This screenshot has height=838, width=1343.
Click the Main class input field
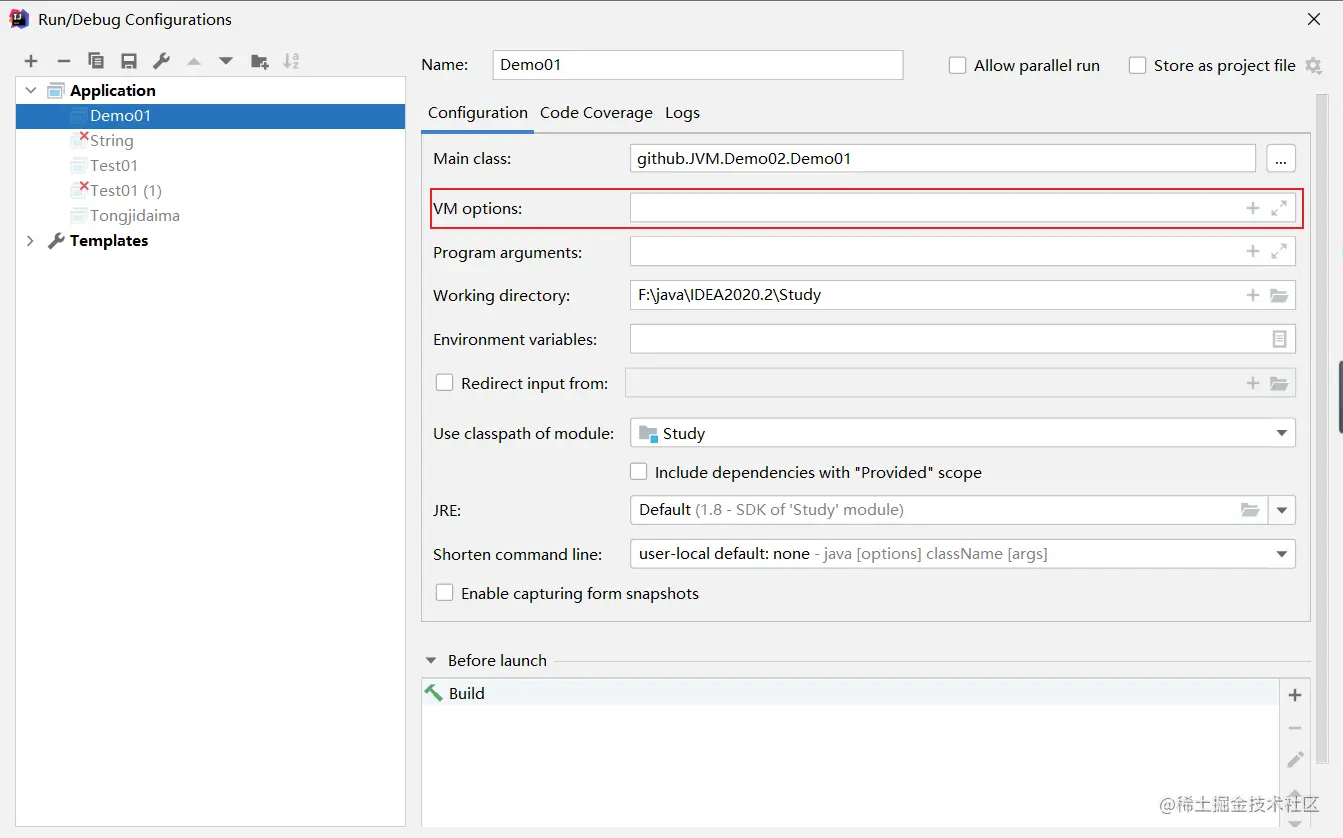tap(942, 158)
